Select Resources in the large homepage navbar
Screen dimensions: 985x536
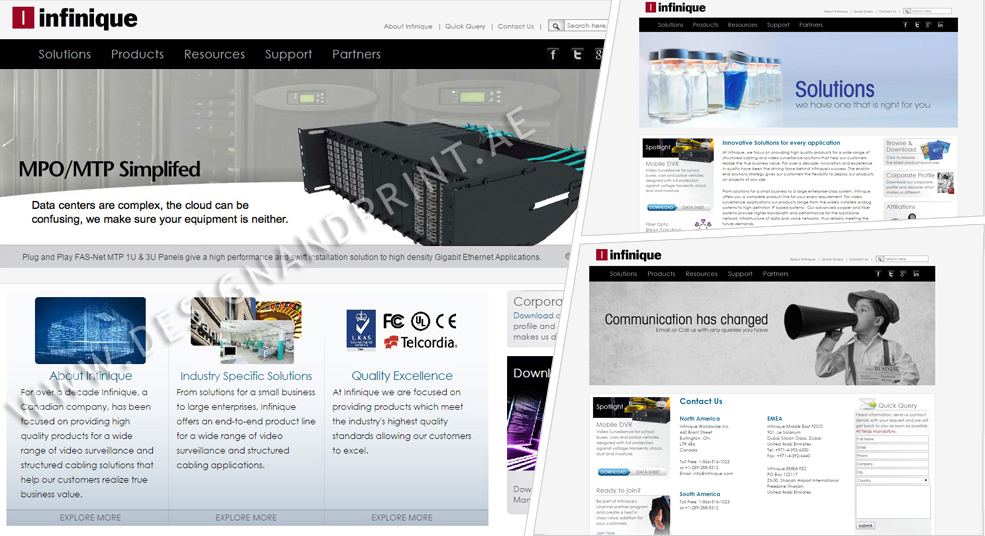click(x=214, y=54)
